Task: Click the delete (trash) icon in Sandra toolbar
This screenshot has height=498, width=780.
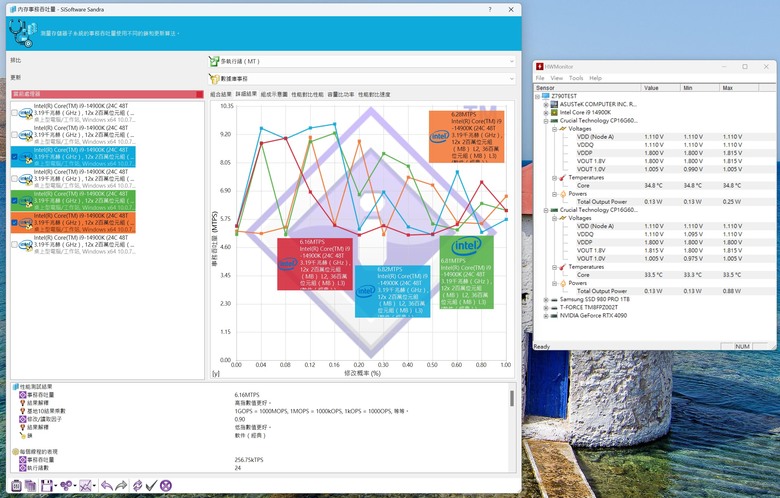Action: 16,486
